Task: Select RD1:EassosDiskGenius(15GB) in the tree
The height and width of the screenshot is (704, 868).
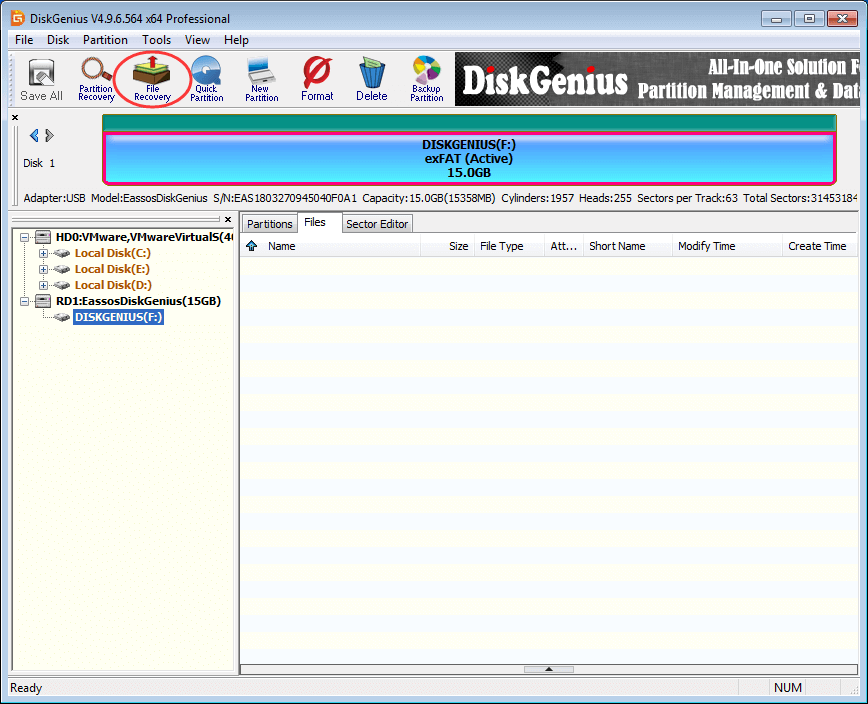Action: tap(138, 301)
